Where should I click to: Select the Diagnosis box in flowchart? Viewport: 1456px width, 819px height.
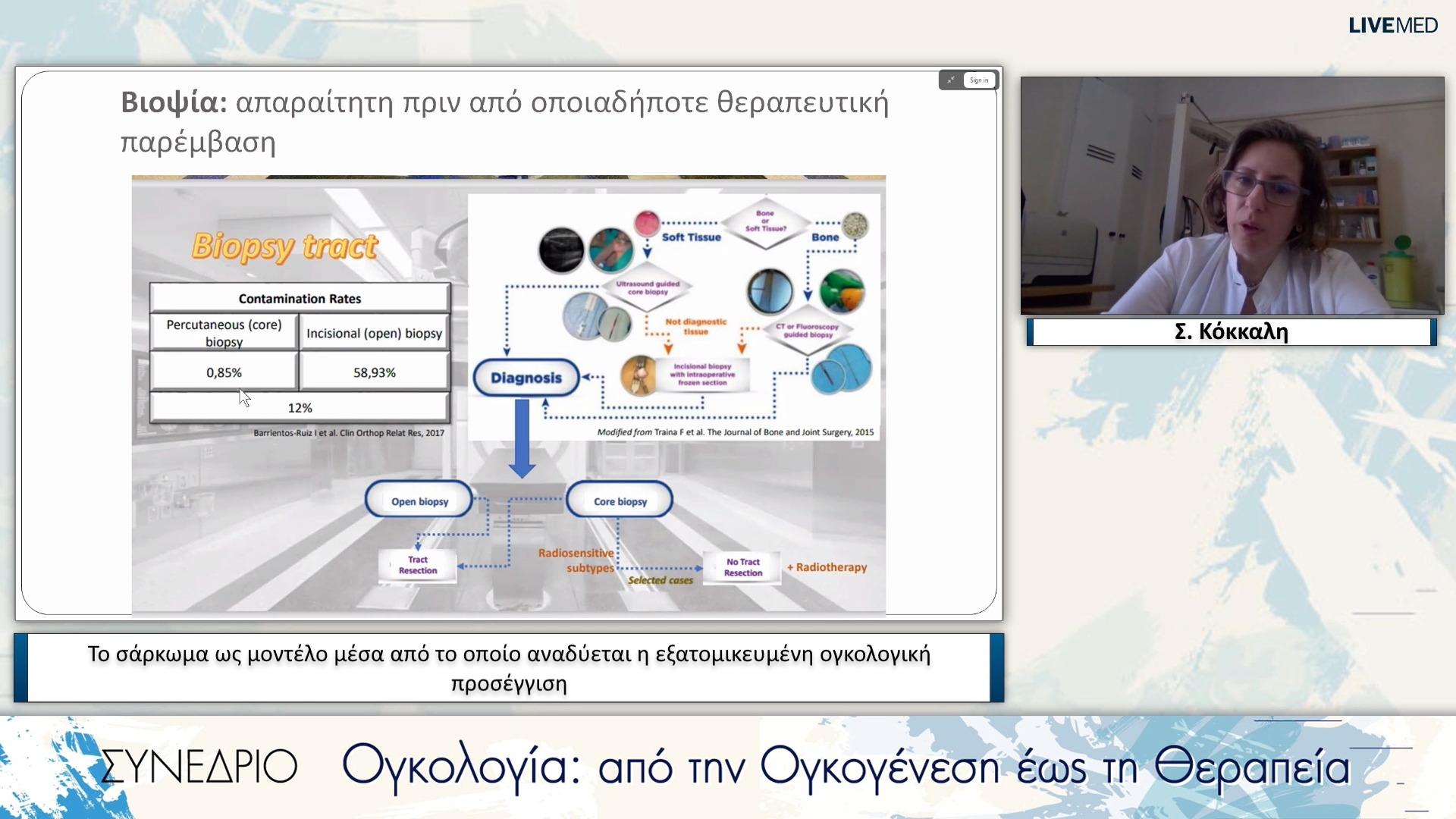526,378
